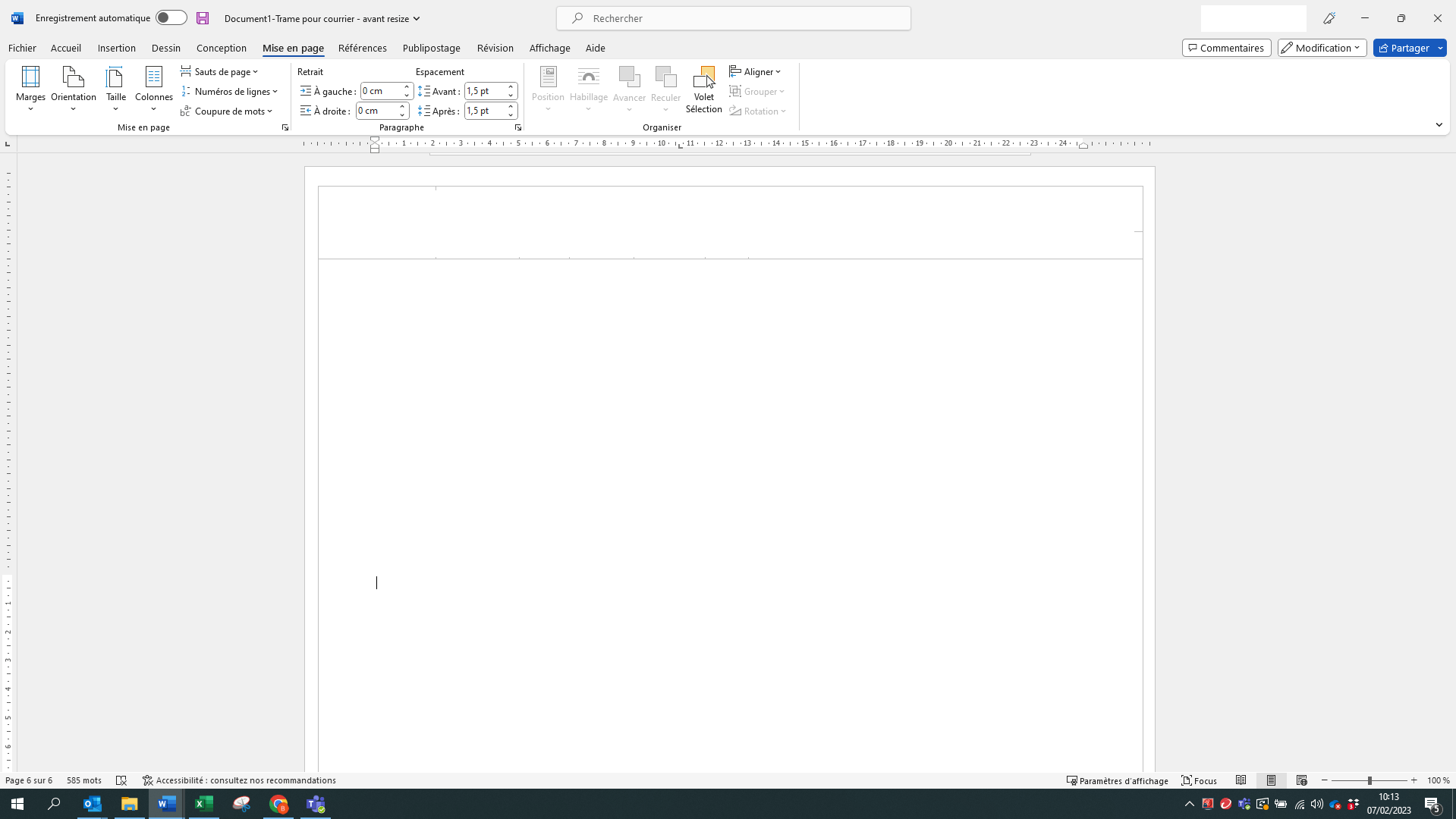Open the Orientation options

pyautogui.click(x=74, y=89)
